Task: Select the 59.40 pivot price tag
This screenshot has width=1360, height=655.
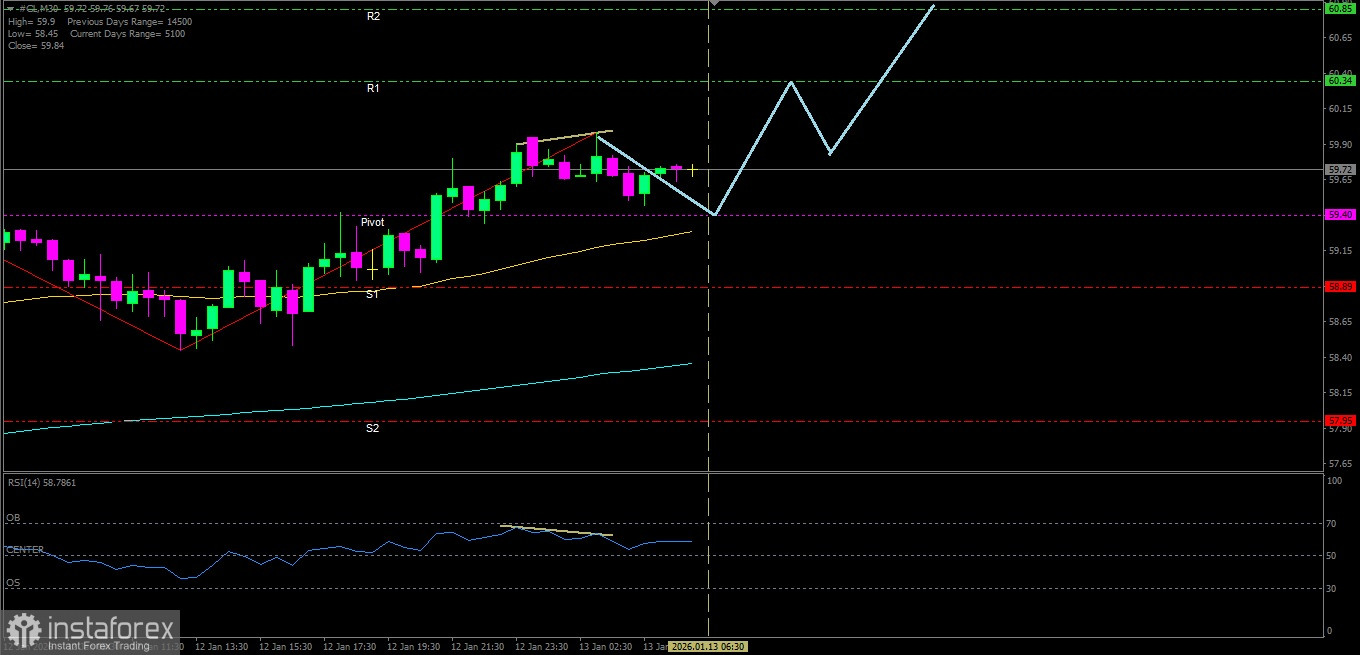Action: tap(1339, 215)
